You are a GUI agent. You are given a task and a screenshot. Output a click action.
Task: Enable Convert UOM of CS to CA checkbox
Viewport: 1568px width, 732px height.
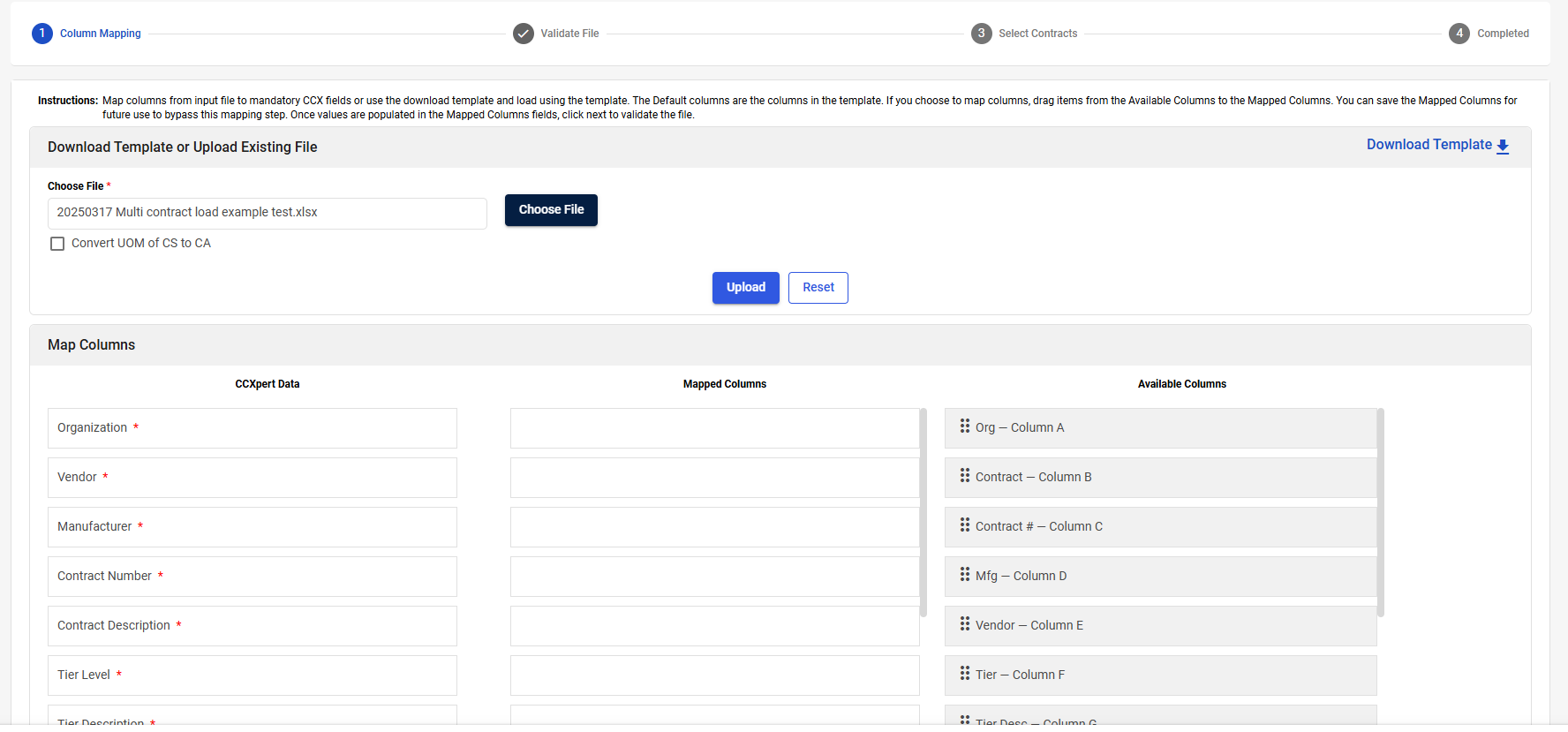(57, 244)
